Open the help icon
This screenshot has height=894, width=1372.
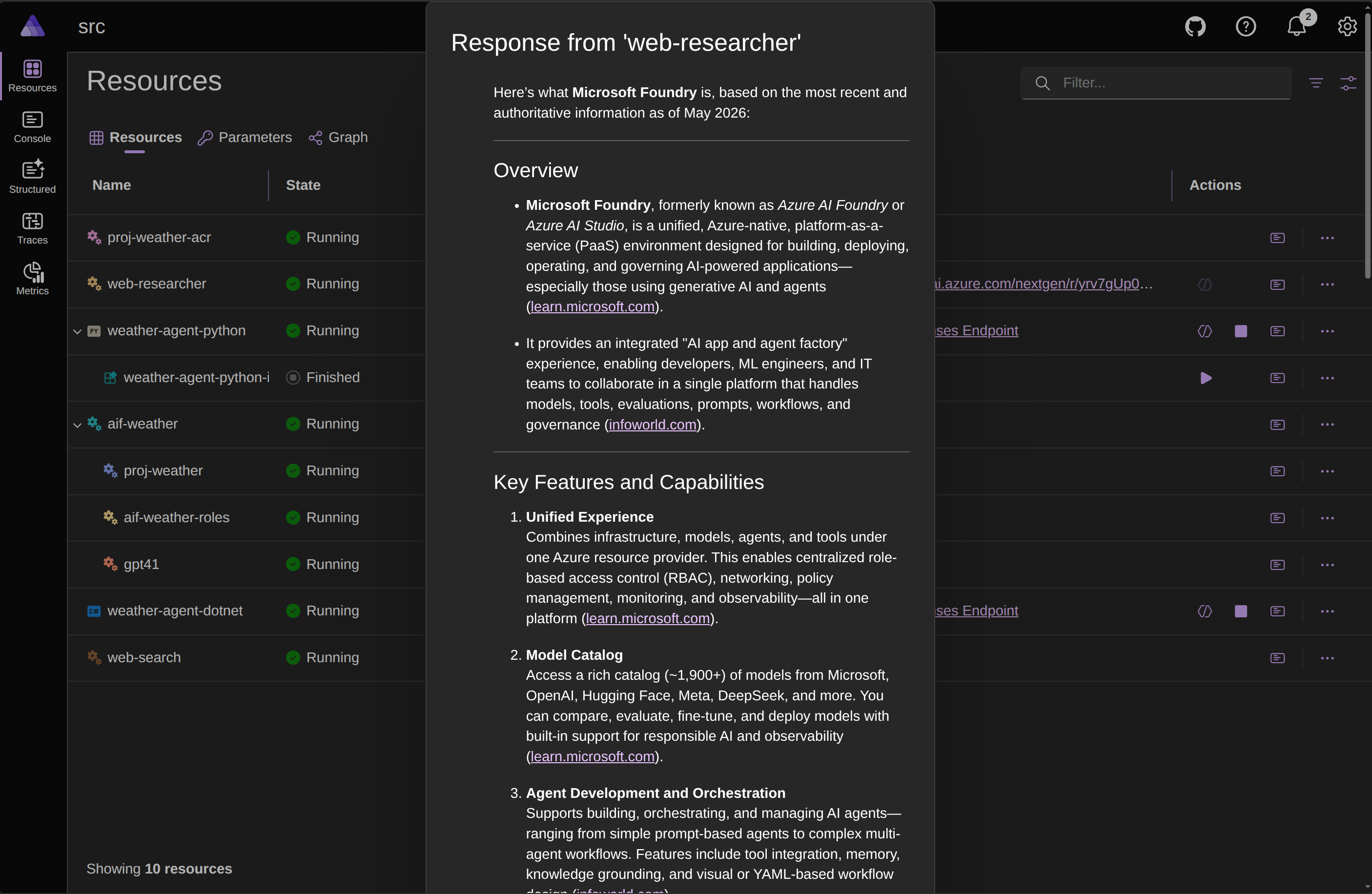coord(1246,26)
